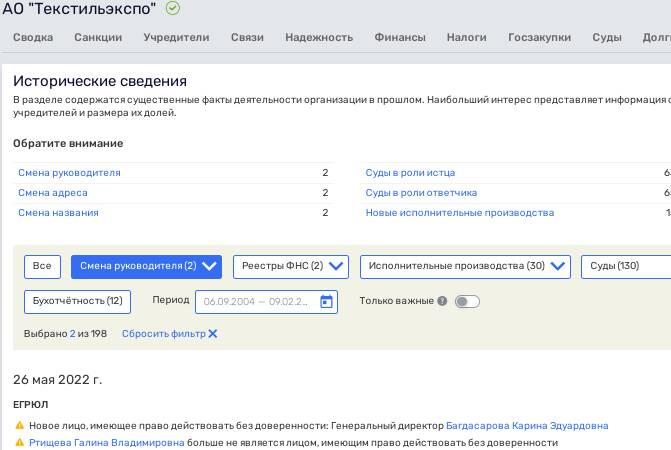Screen dimensions: 671x450
Task: Click the ЕГРЮЛ section label
Action: (30, 405)
